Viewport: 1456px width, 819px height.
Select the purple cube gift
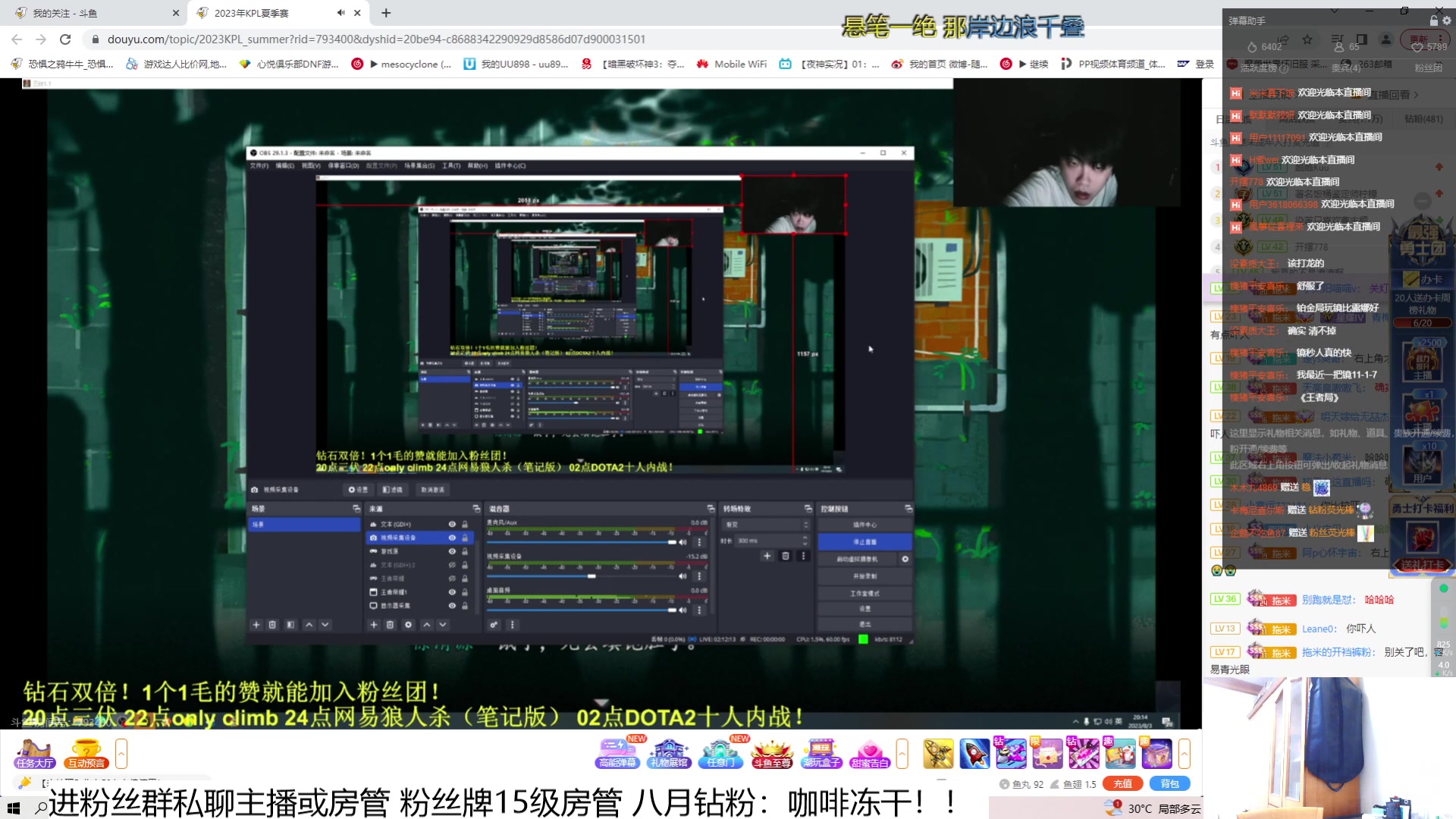(1156, 753)
